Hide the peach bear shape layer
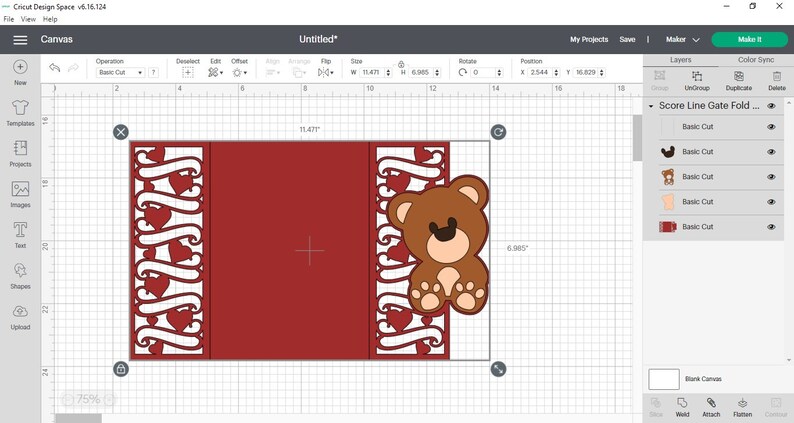 point(771,202)
